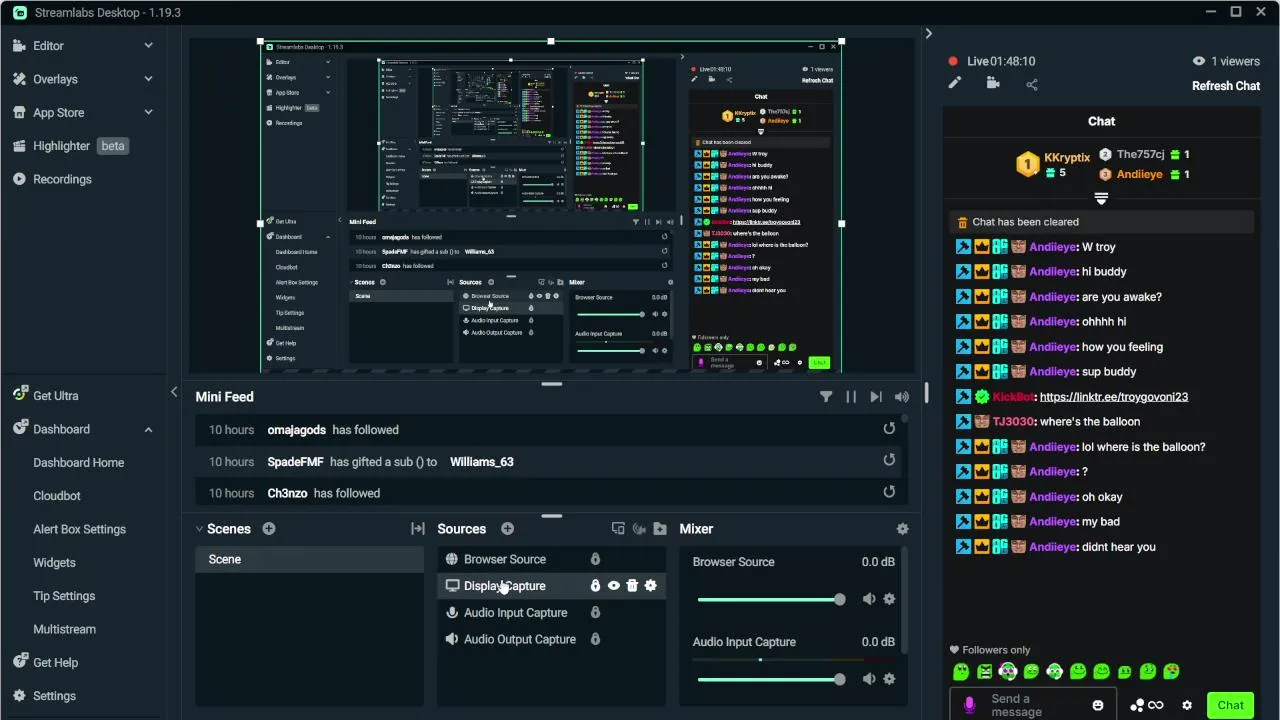The width and height of the screenshot is (1280, 720).
Task: Toggle the lock on Browser Source
Action: point(595,560)
